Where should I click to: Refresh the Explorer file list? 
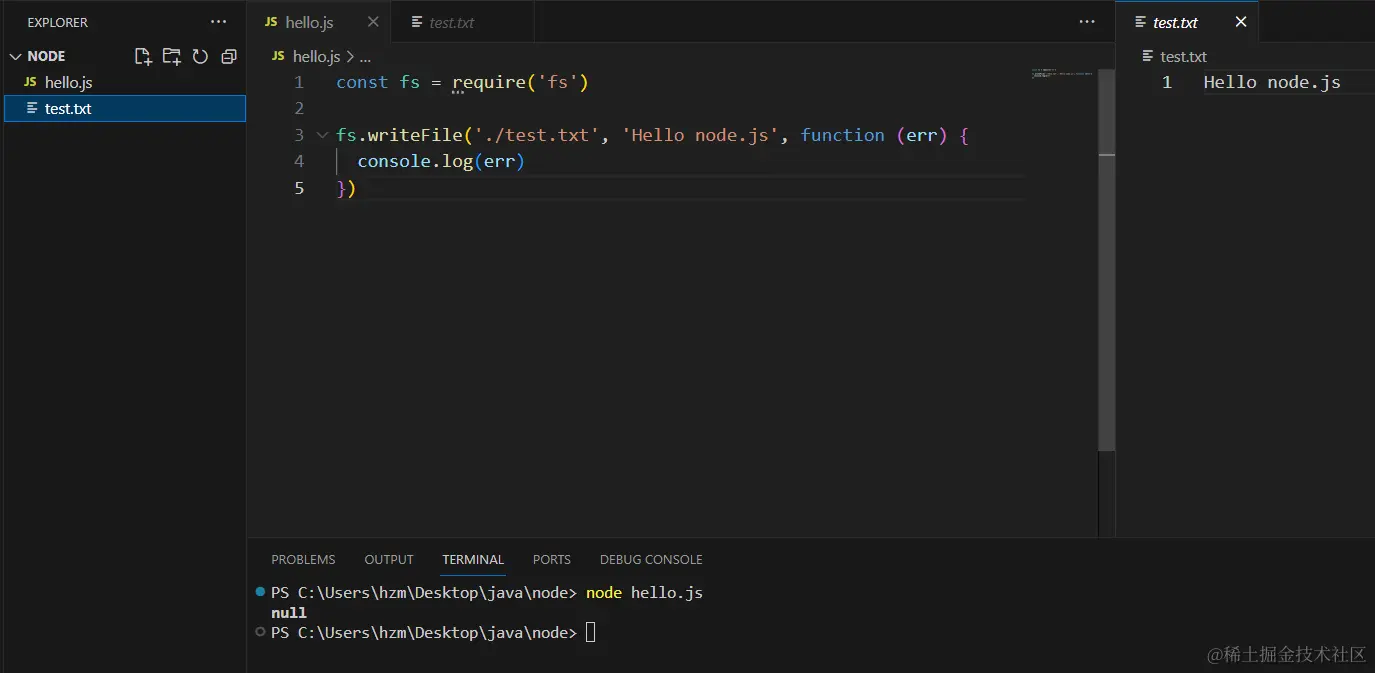pos(200,56)
